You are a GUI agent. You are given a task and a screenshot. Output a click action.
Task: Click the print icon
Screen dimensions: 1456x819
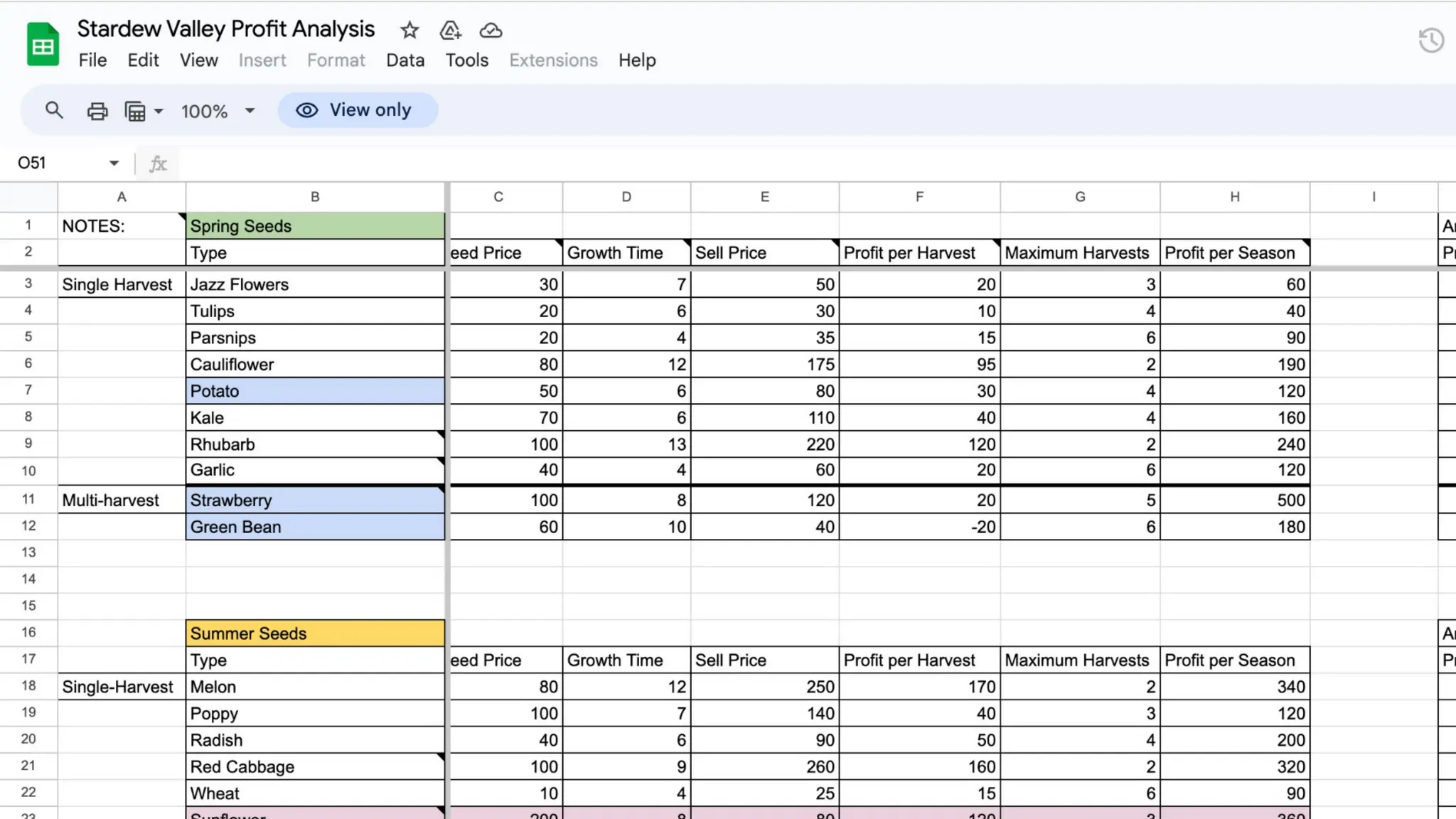pos(97,111)
